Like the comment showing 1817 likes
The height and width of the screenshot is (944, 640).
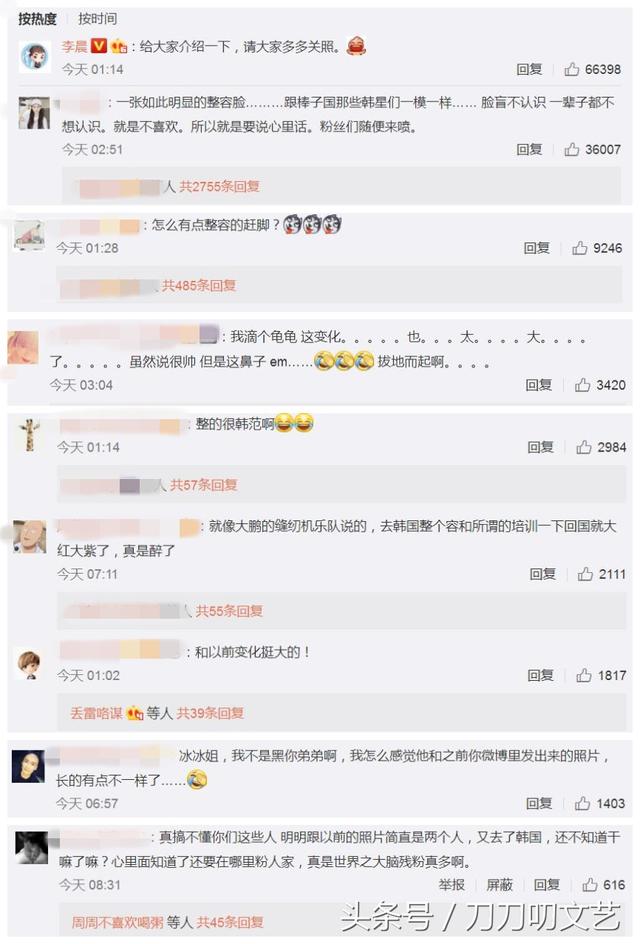[x=583, y=675]
